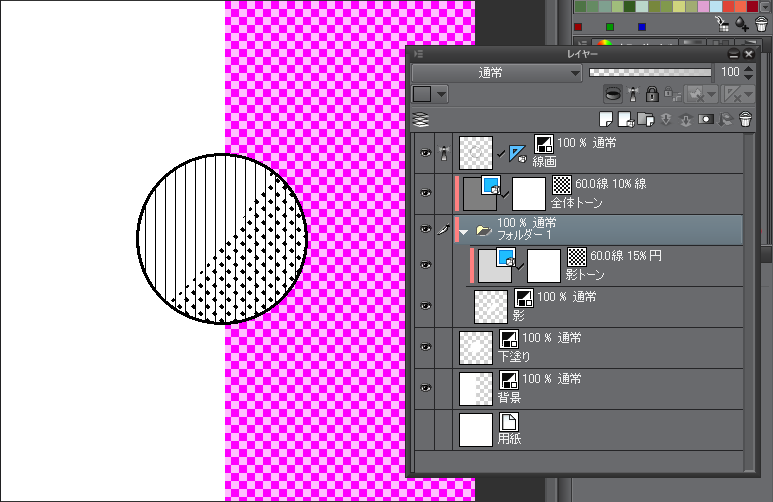The width and height of the screenshot is (773, 502).
Task: Create a new raster layer
Action: tap(606, 120)
